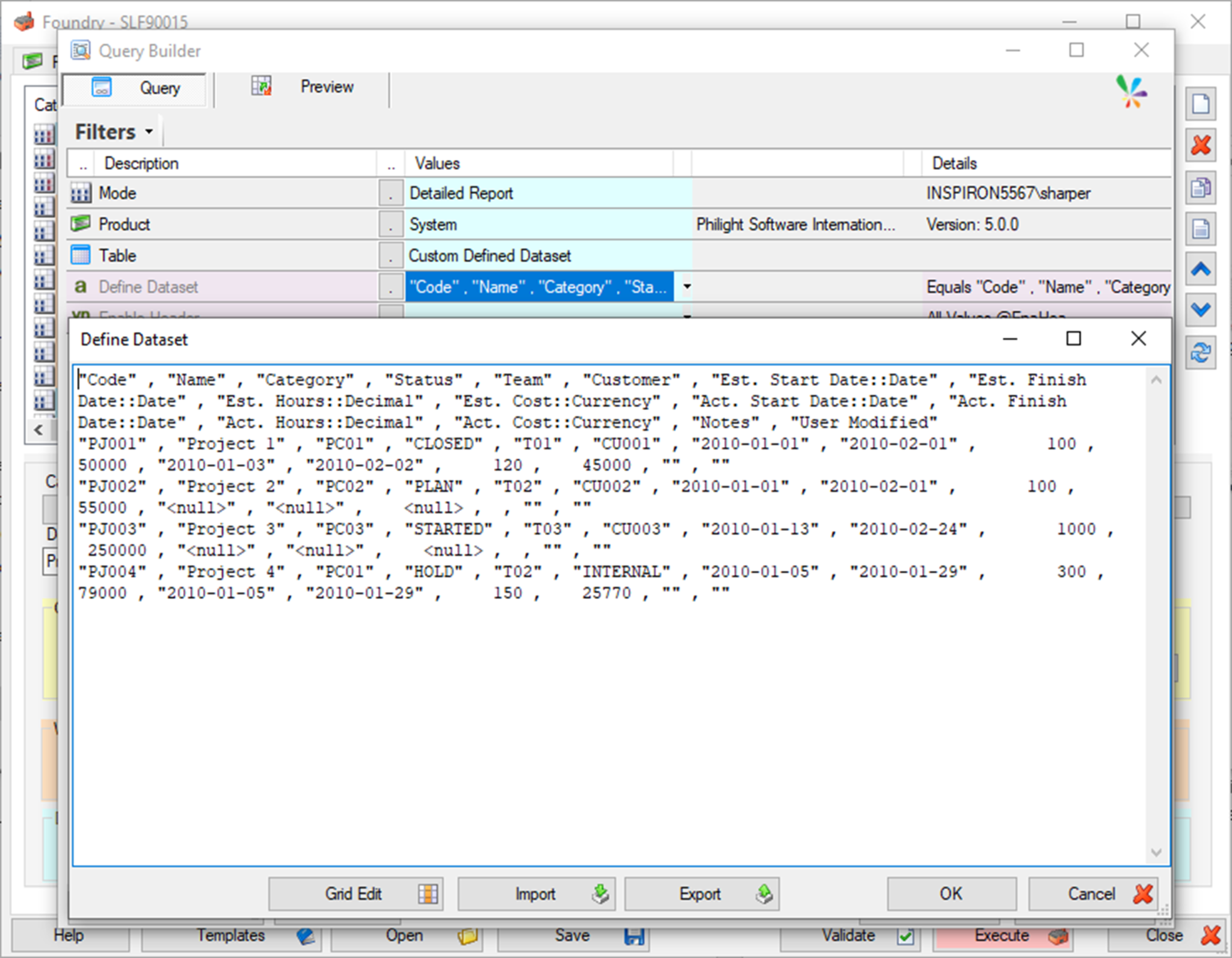This screenshot has height=958, width=1232.
Task: Click the colorful star logo icon
Action: [1131, 91]
